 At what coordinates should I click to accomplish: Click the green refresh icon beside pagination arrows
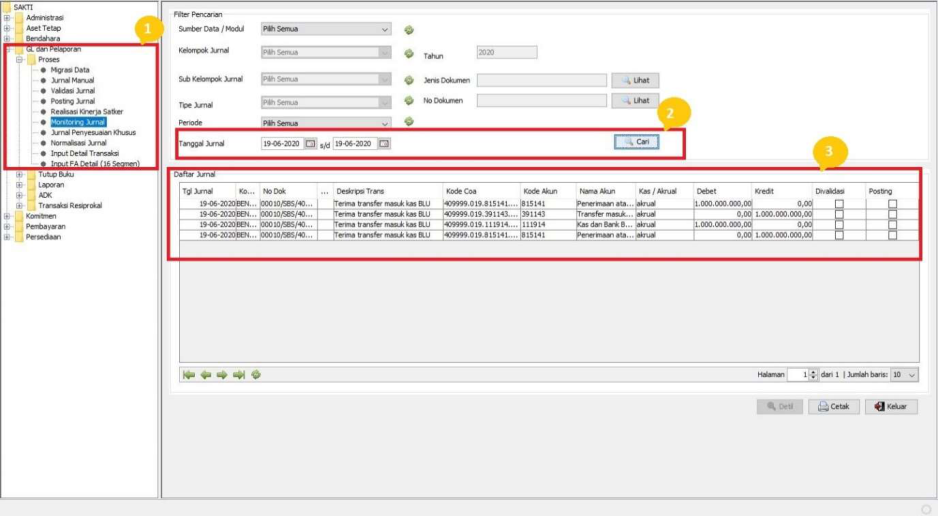pyautogui.click(x=256, y=375)
